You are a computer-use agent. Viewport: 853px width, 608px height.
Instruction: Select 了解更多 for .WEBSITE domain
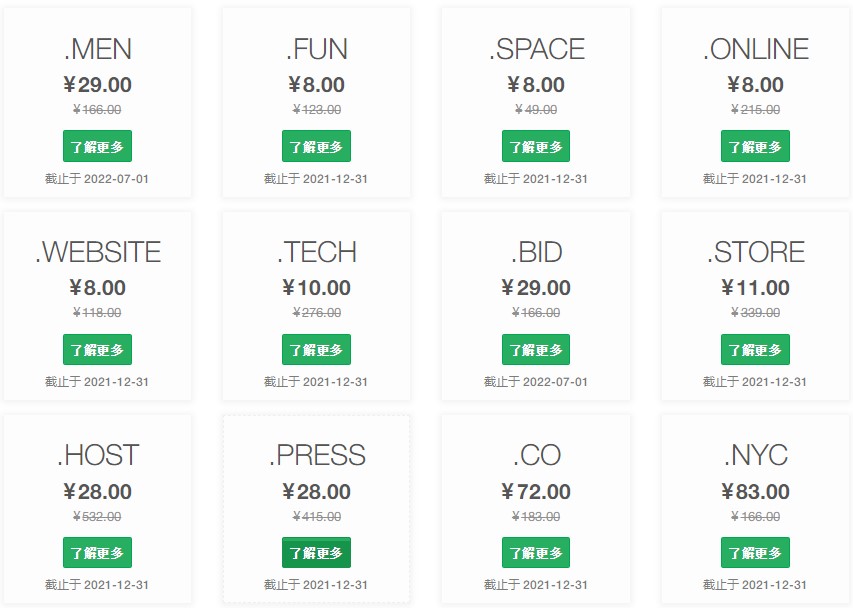pos(97,350)
